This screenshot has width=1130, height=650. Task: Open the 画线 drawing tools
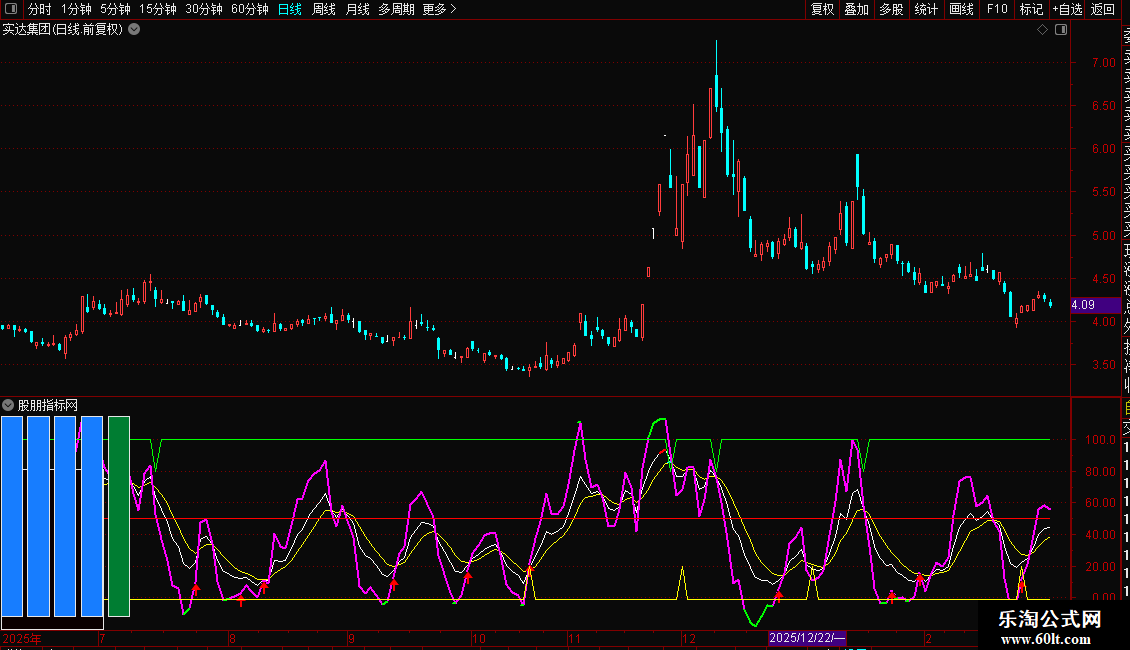[961, 9]
